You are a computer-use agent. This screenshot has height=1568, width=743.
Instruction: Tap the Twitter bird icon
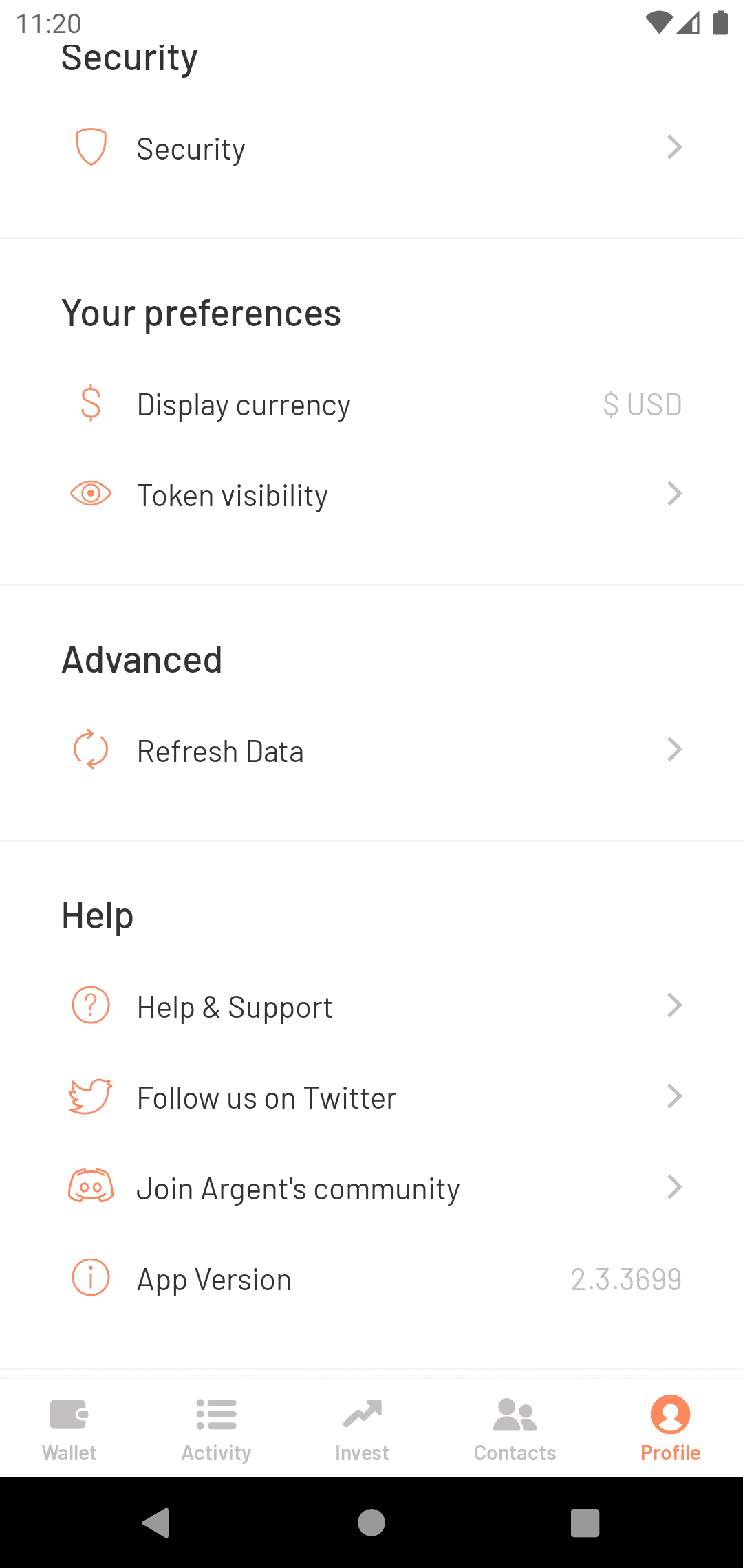click(x=91, y=1096)
